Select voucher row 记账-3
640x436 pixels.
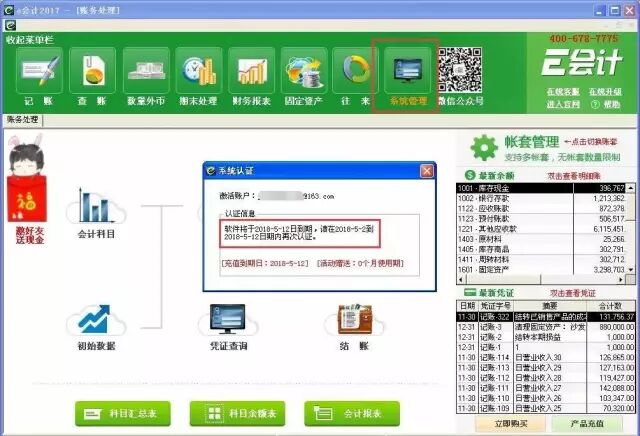pos(546,327)
